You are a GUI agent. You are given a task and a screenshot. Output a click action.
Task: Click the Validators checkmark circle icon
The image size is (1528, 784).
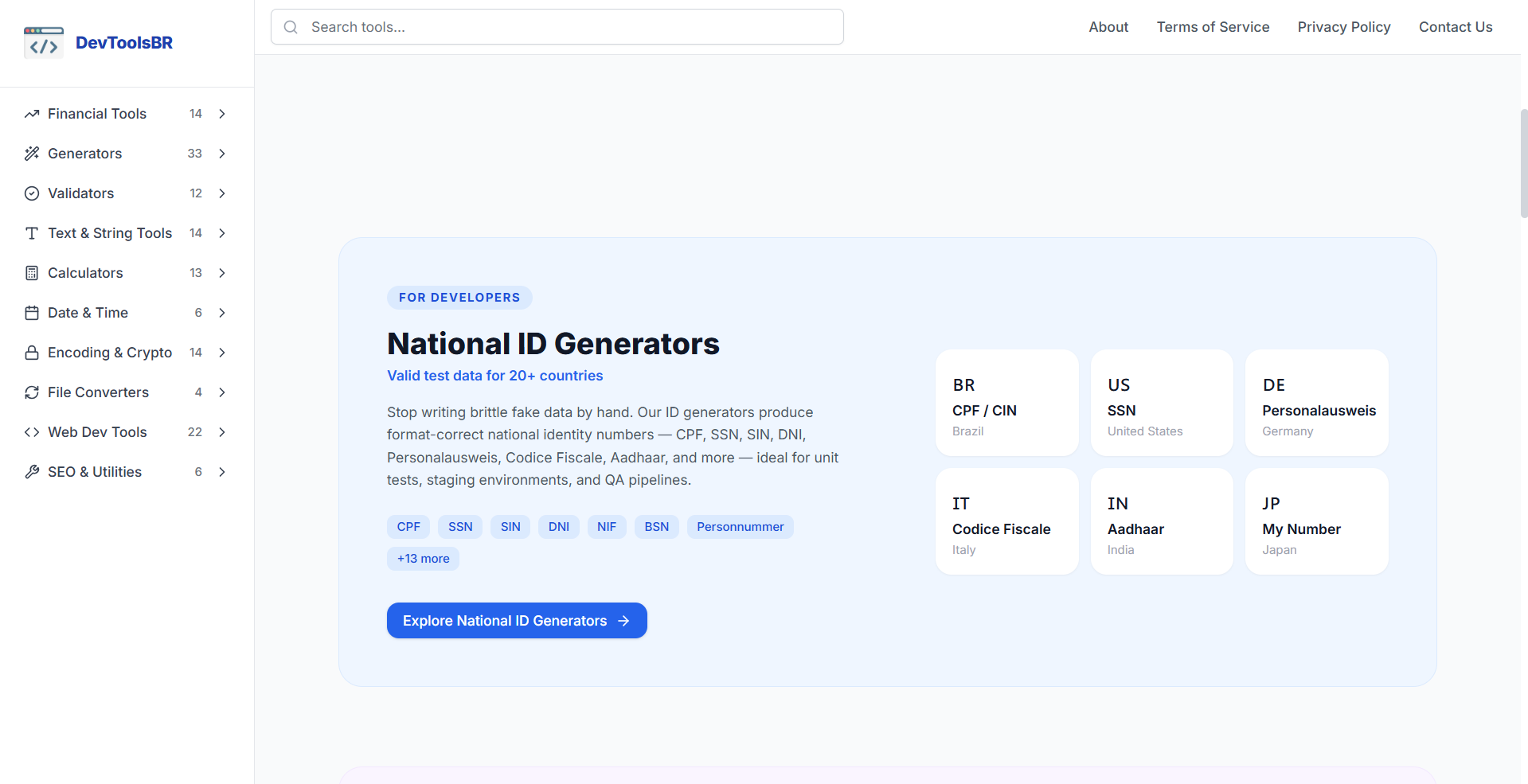[x=32, y=193]
